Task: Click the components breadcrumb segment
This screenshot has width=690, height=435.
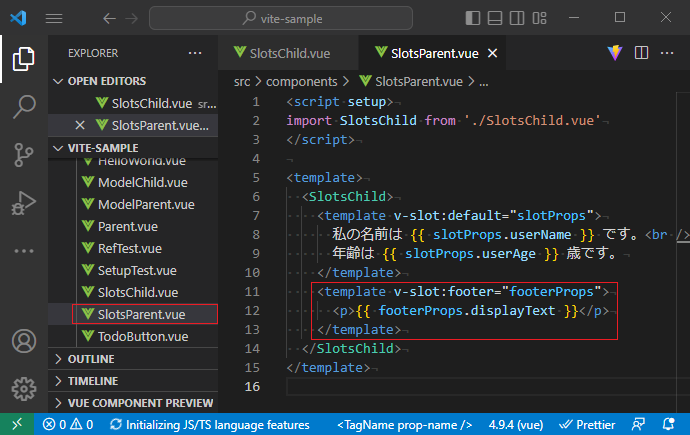Action: pos(301,82)
